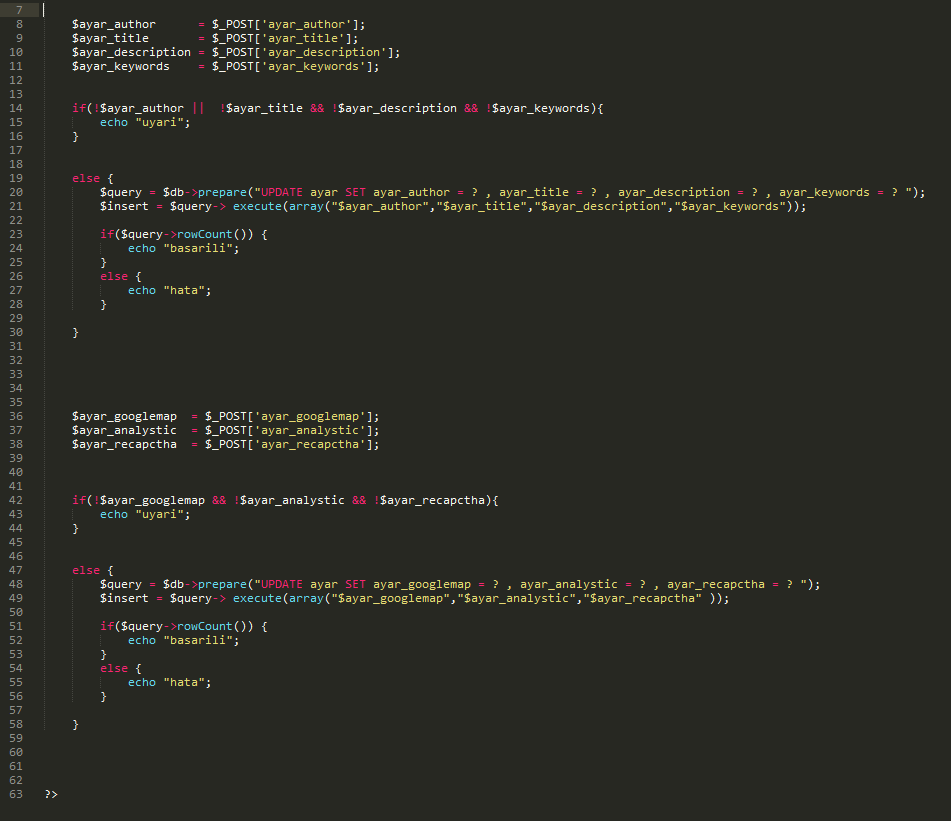Click line number 48 in the gutter
This screenshot has width=951, height=821.
[16, 585]
